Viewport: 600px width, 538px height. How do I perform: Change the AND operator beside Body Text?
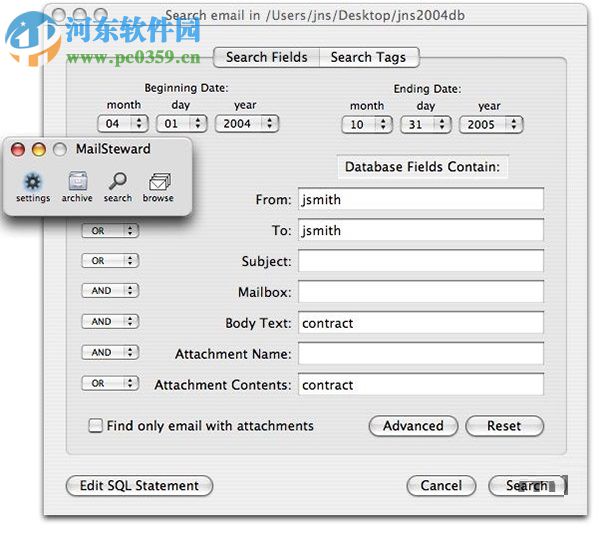point(110,321)
